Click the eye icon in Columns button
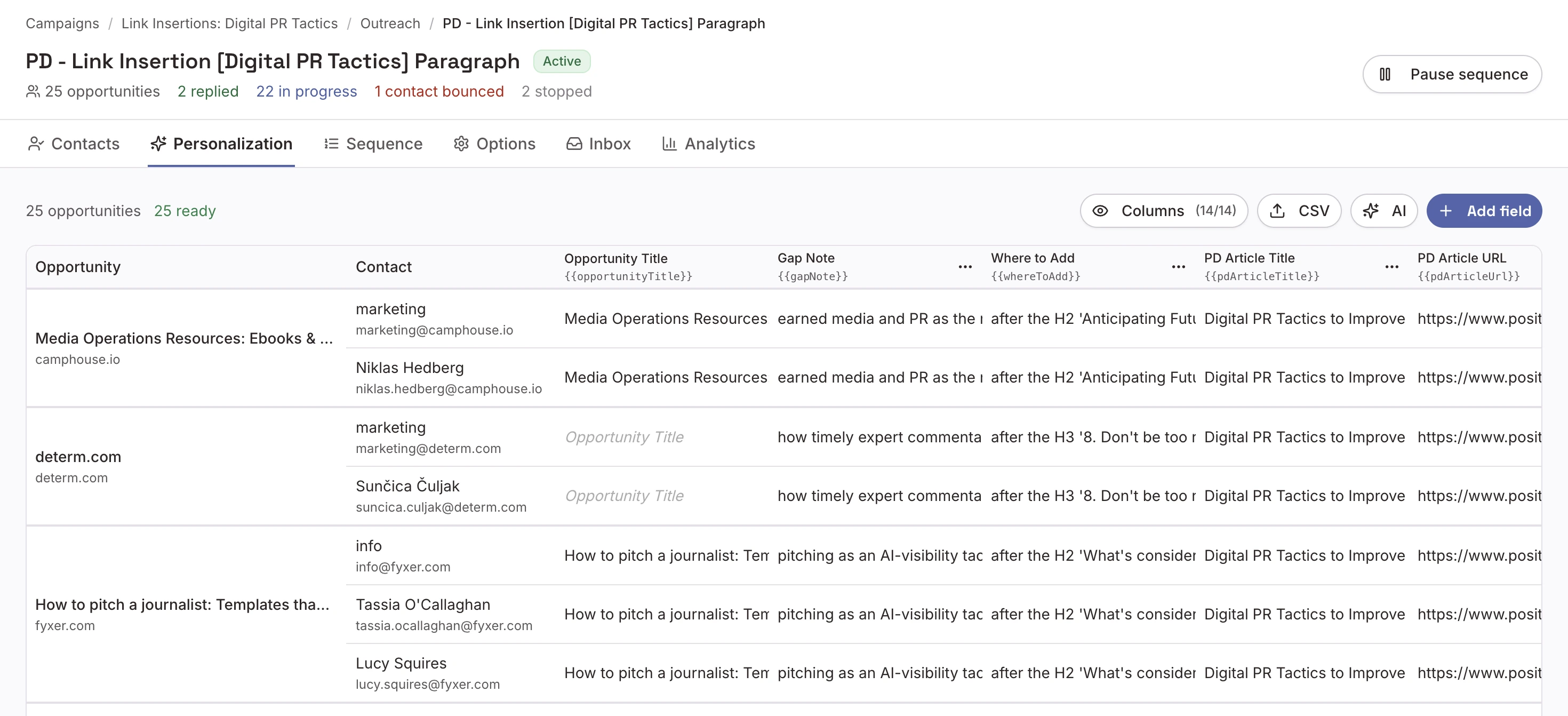Screen dimensions: 1568x716 [1100, 211]
